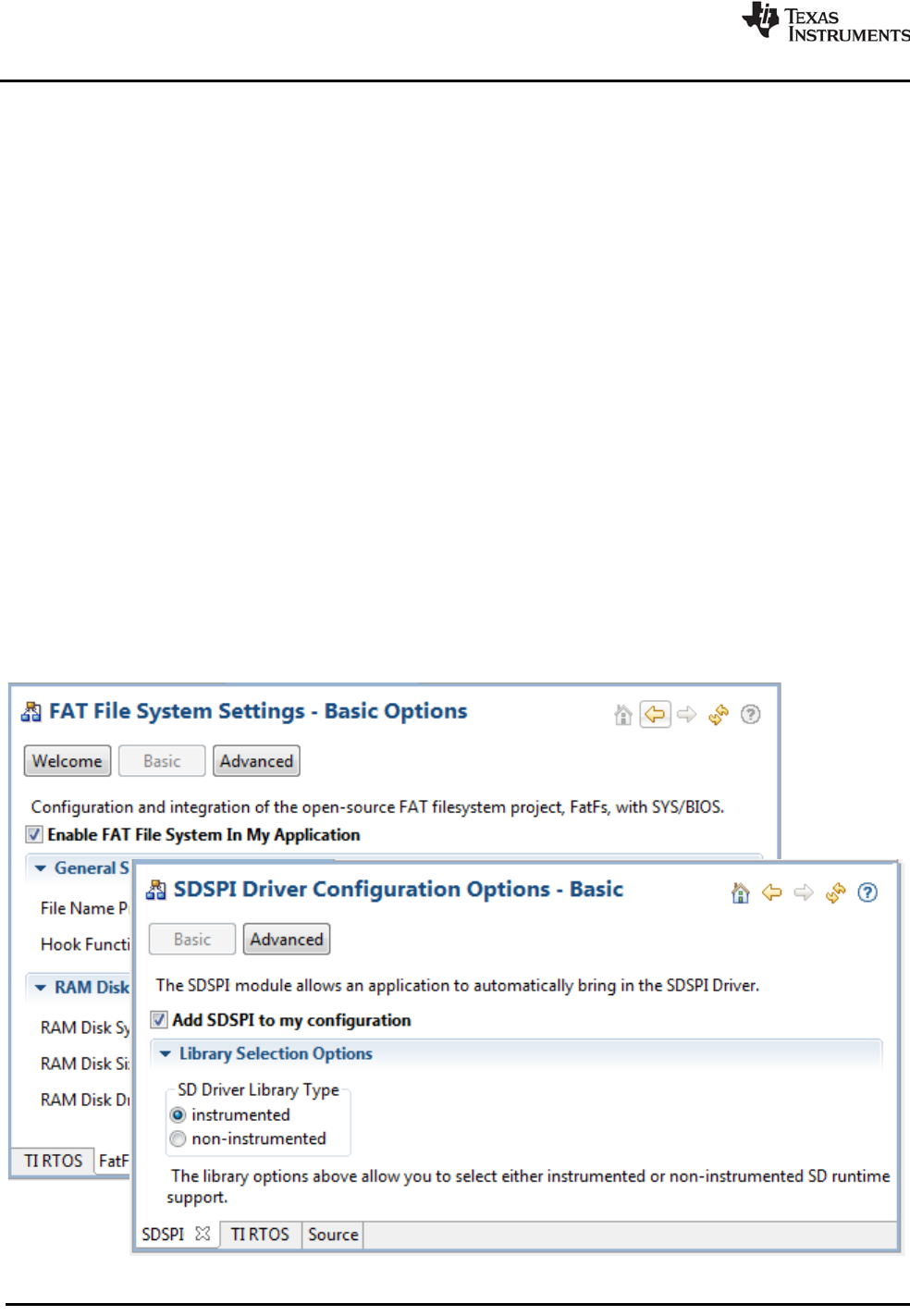This screenshot has width=910, height=1316.
Task: Click 'RAM Disk Si' label
Action: (x=85, y=1064)
